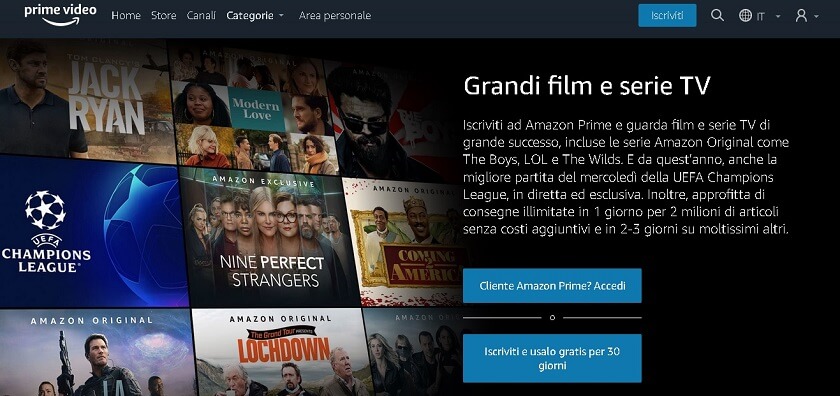
Task: Expand the Categorie dropdown arrow
Action: tap(281, 16)
